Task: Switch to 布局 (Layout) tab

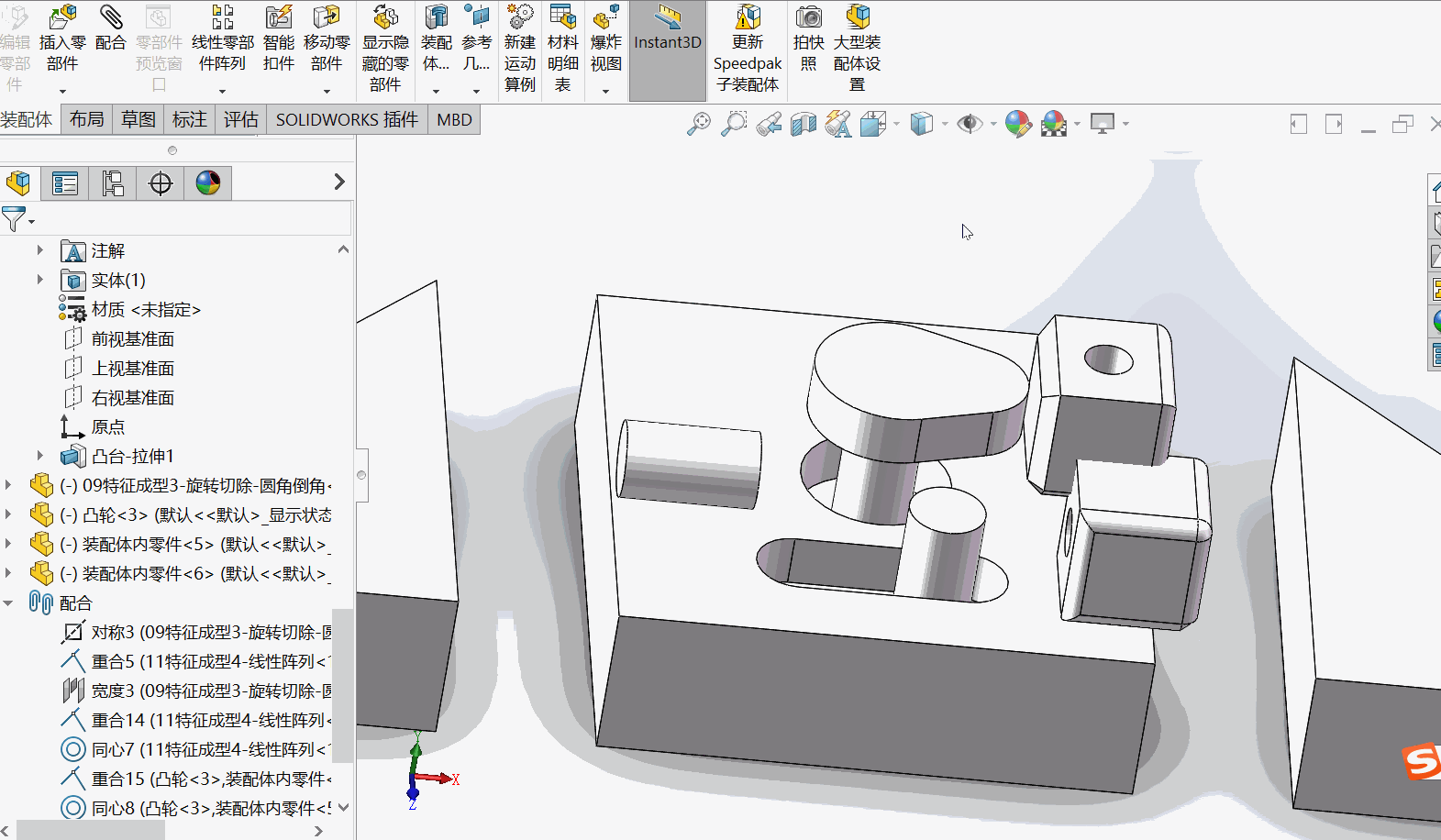Action: coord(87,120)
